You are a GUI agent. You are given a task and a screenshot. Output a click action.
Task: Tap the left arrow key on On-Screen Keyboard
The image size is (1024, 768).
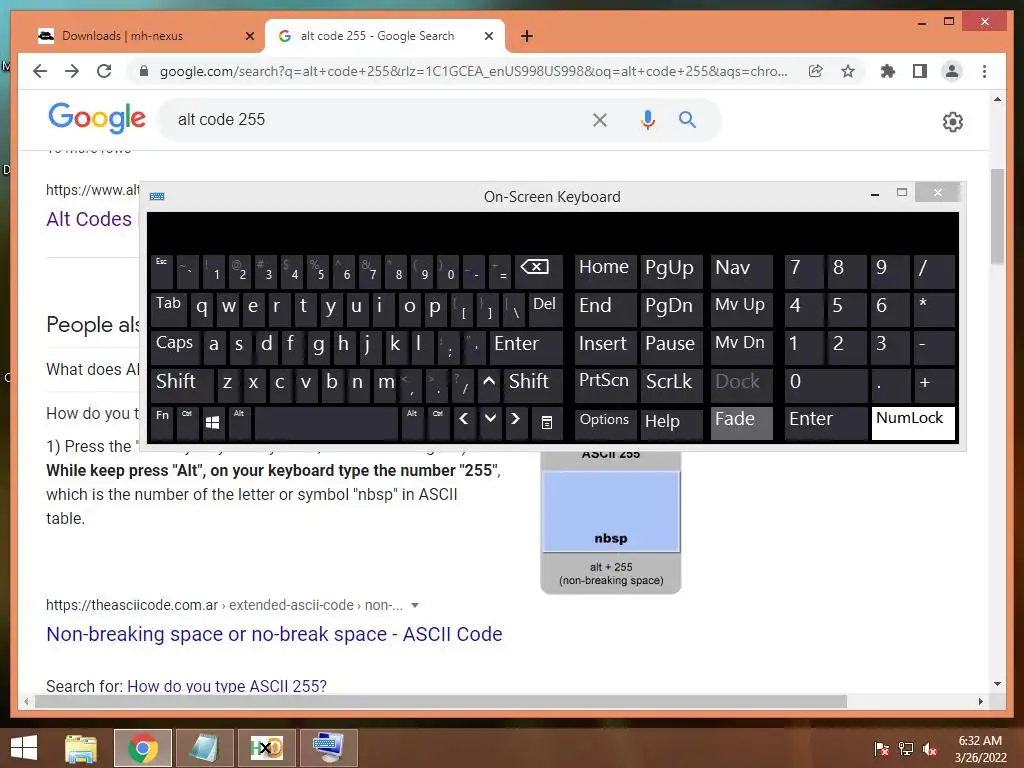pyautogui.click(x=464, y=423)
